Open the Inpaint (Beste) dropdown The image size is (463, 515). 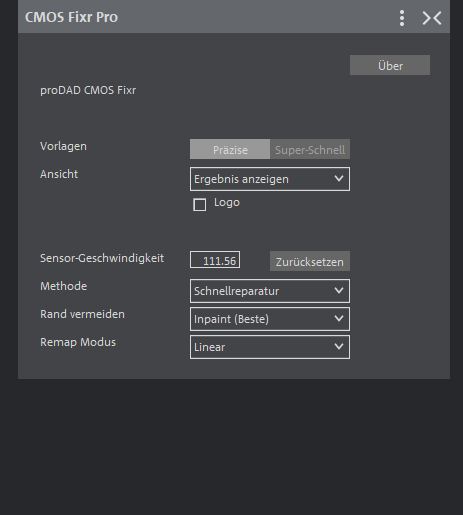pyautogui.click(x=270, y=319)
